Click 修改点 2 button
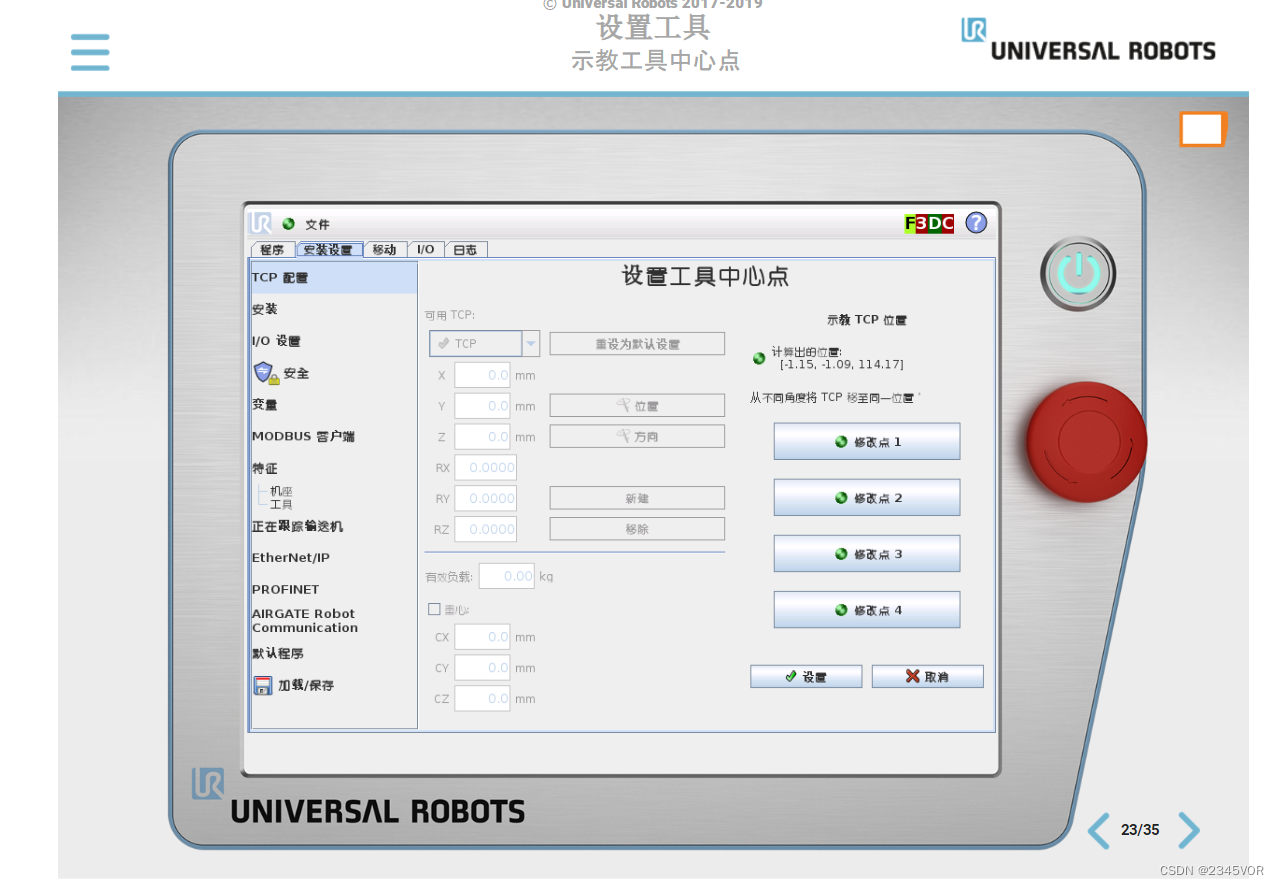 (x=867, y=497)
